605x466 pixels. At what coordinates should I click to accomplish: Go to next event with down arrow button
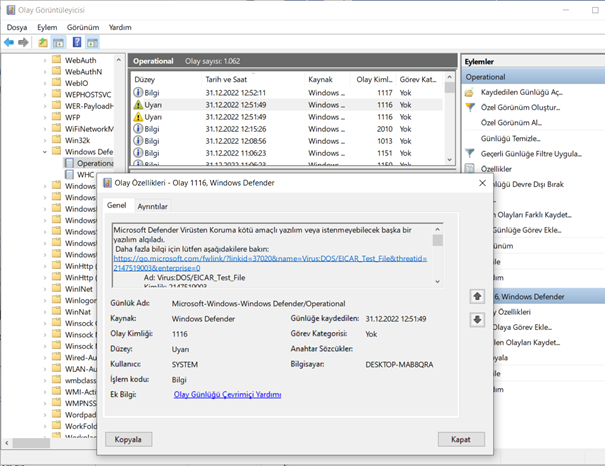[477, 319]
